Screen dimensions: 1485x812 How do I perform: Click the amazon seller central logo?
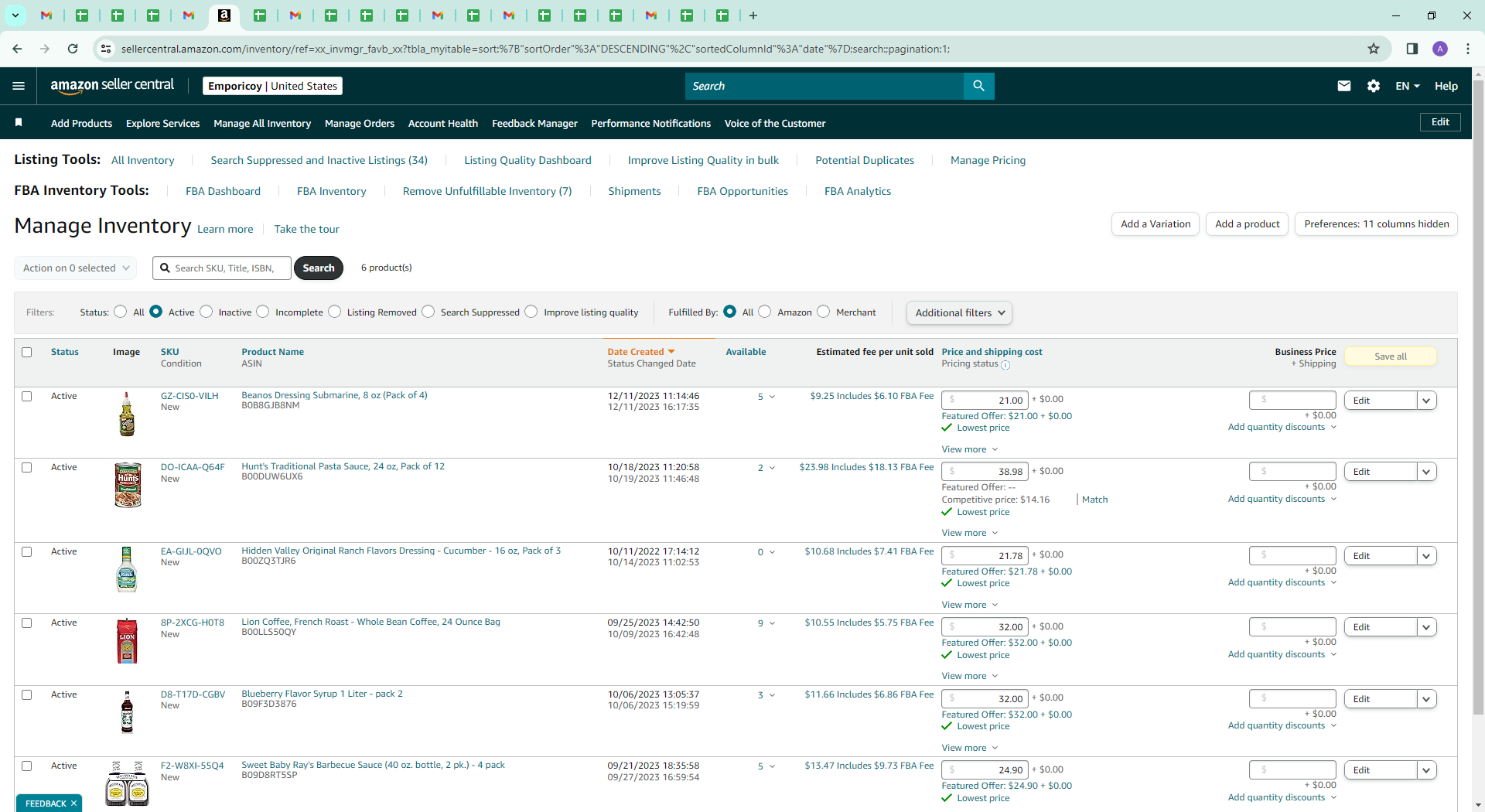pos(112,86)
